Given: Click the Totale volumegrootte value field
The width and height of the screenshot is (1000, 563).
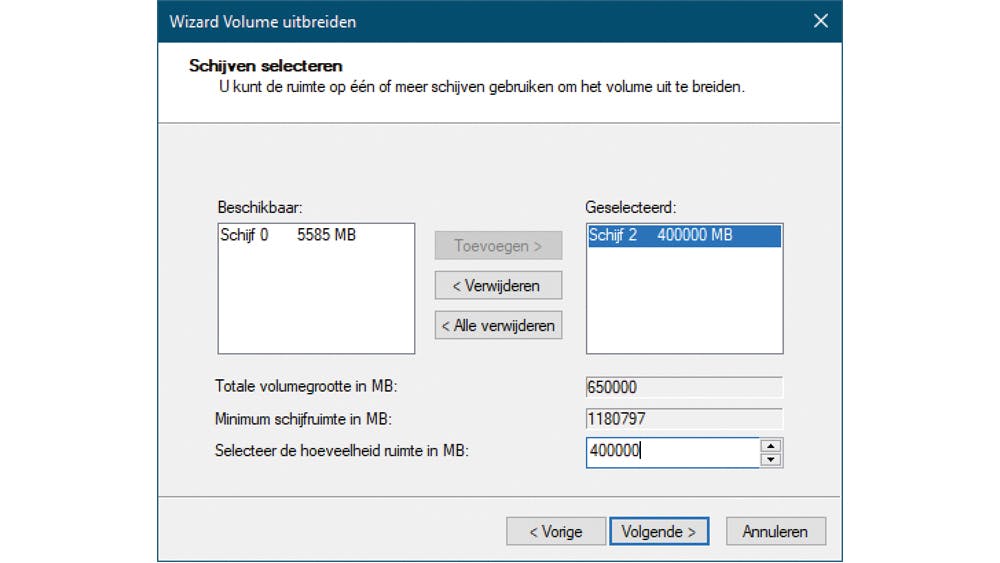Looking at the screenshot, I should click(684, 387).
